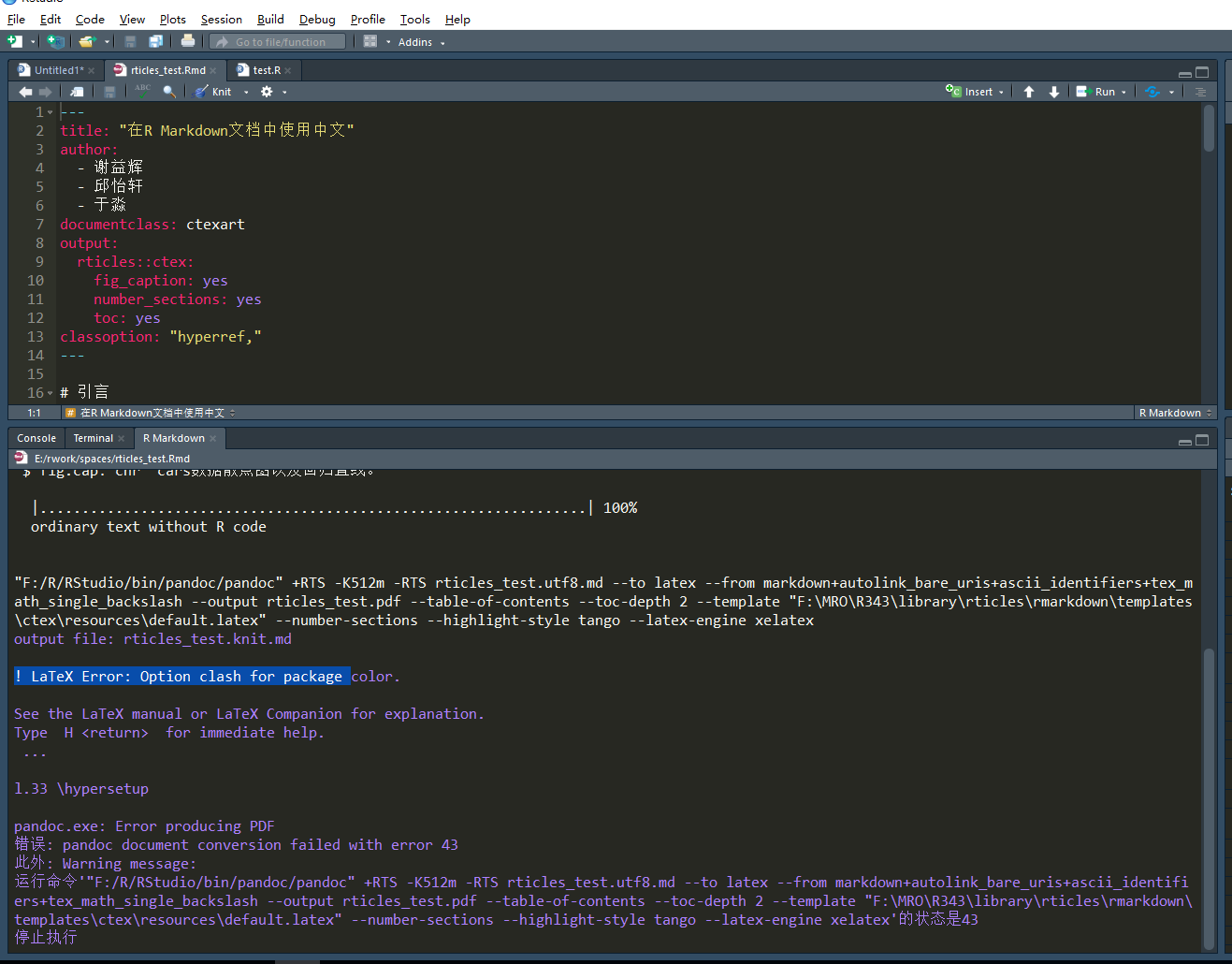The image size is (1232, 964).
Task: Click the editor Save document icon
Action: (x=109, y=92)
